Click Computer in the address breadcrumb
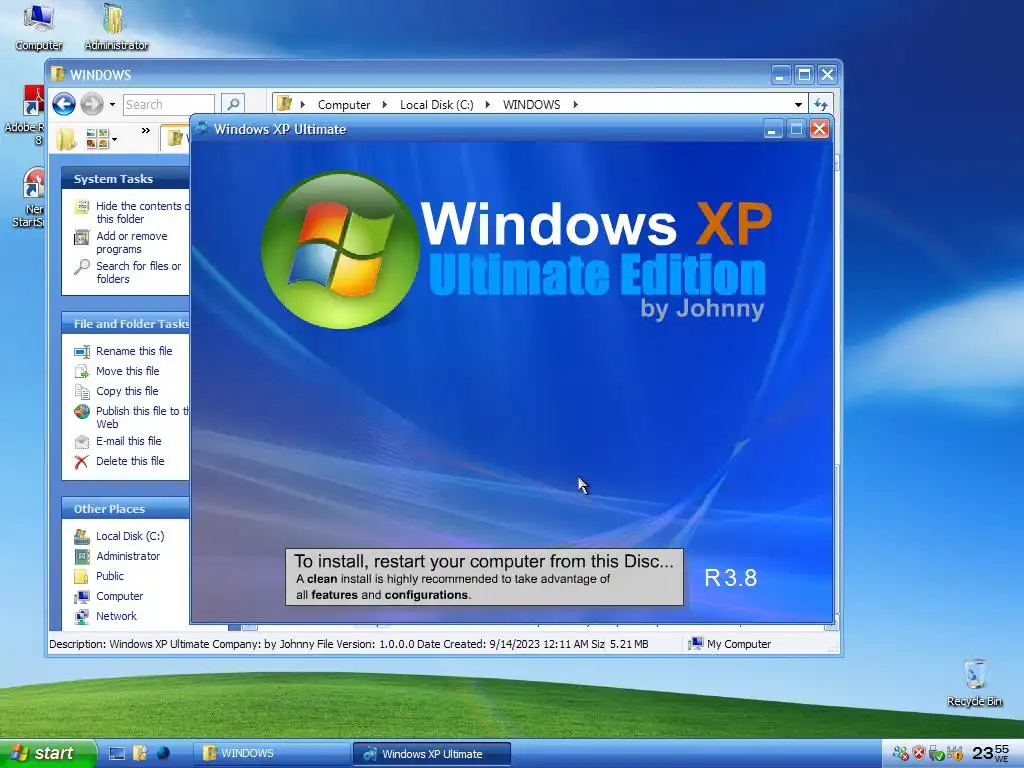 (x=344, y=104)
